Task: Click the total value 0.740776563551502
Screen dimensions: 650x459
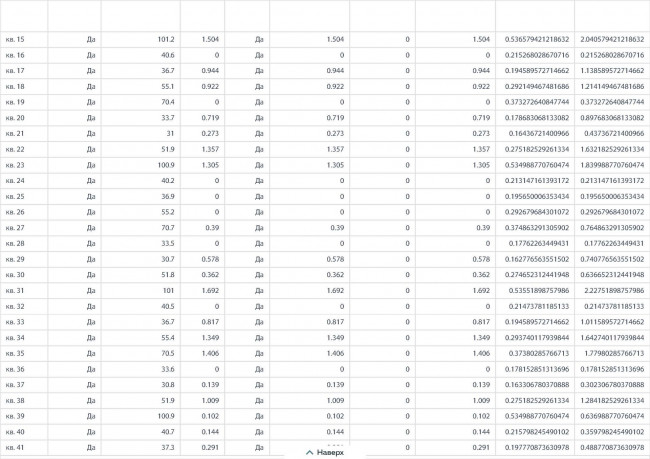Action: coord(612,259)
